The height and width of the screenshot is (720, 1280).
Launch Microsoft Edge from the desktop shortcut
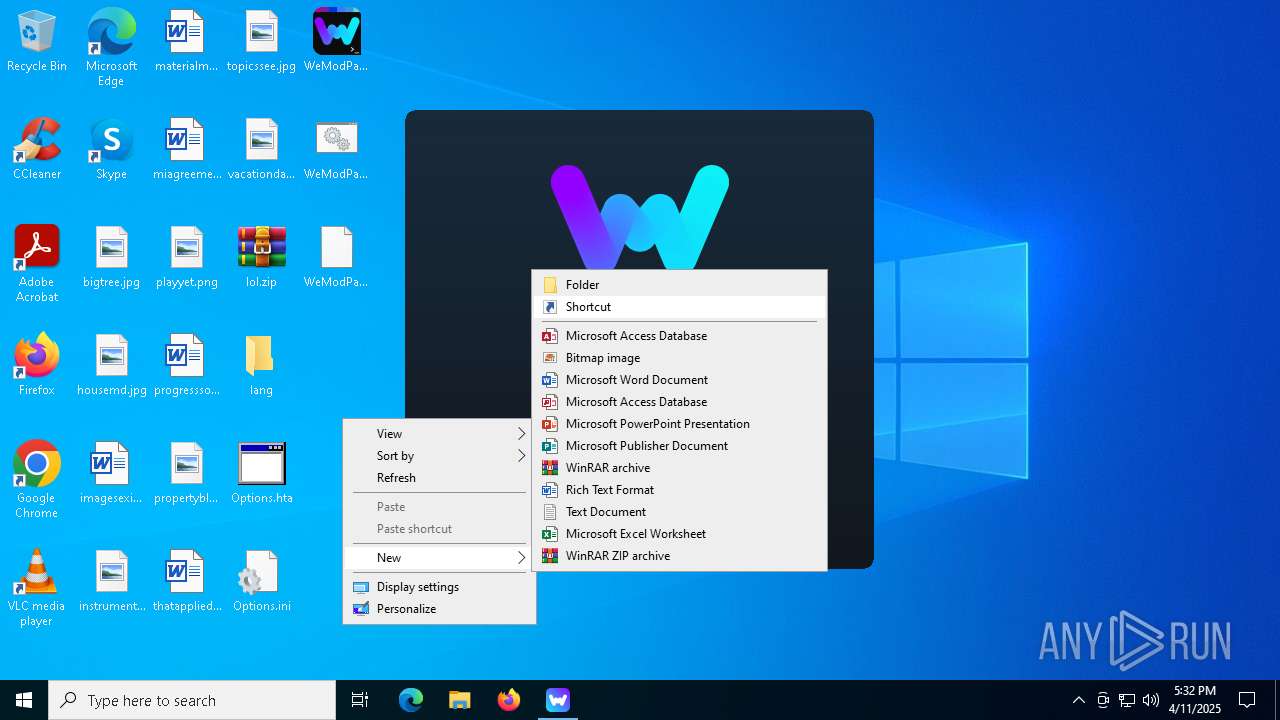111,48
